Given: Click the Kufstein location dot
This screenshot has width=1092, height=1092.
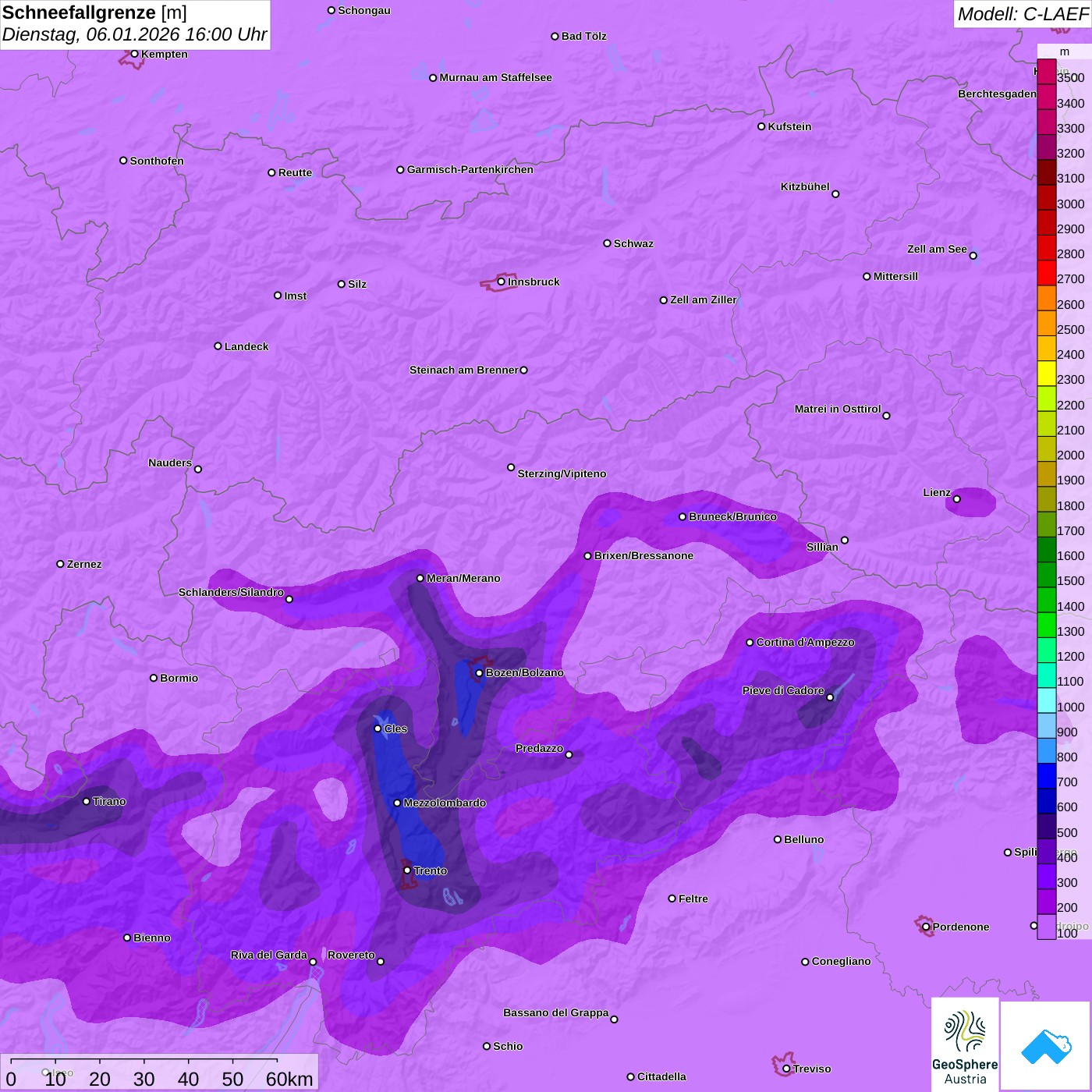Looking at the screenshot, I should 761,126.
